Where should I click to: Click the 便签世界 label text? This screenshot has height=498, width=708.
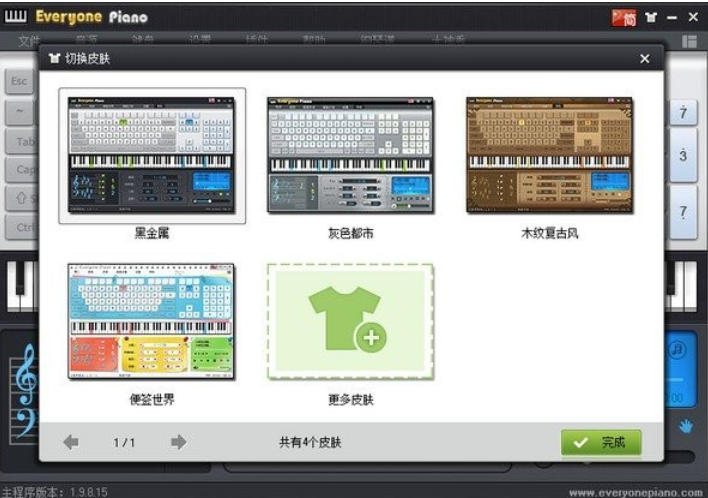(152, 399)
